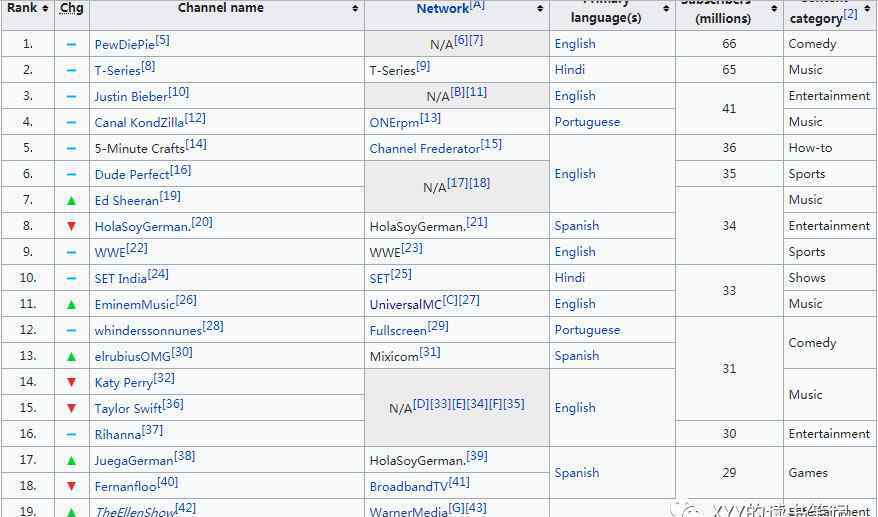878x517 pixels.
Task: Open the HolaSoyGerman channel name link
Action: [x=142, y=226]
